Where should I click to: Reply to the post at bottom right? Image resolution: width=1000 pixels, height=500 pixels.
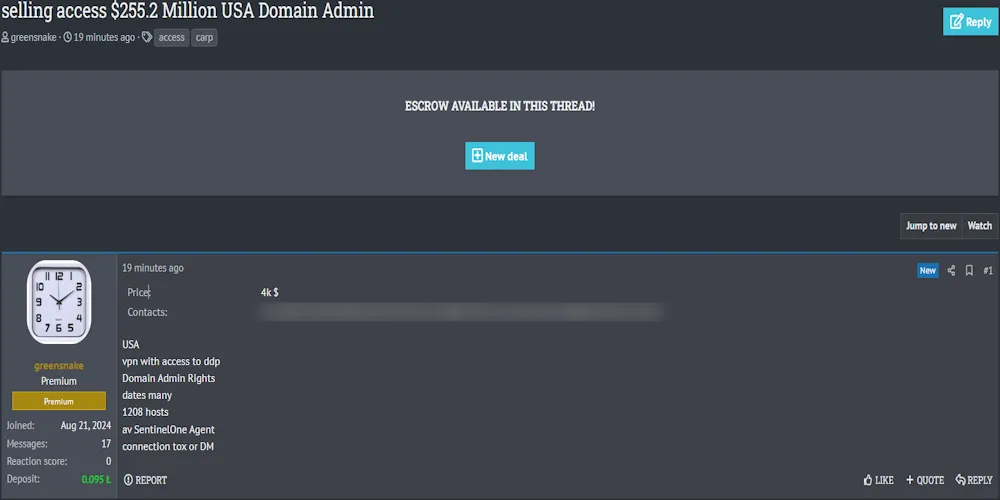[x=974, y=480]
